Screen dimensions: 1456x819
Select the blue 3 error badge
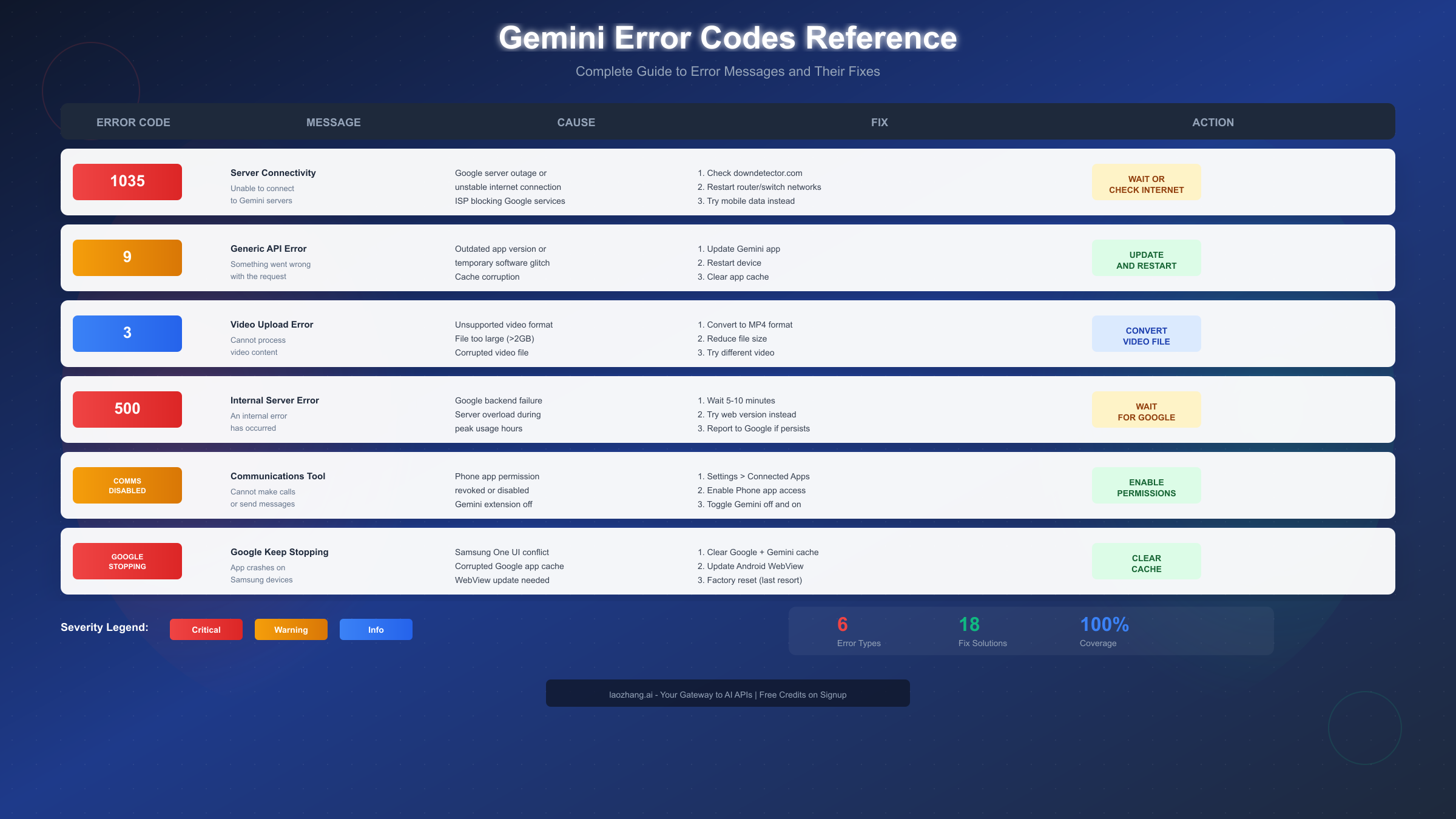(127, 333)
